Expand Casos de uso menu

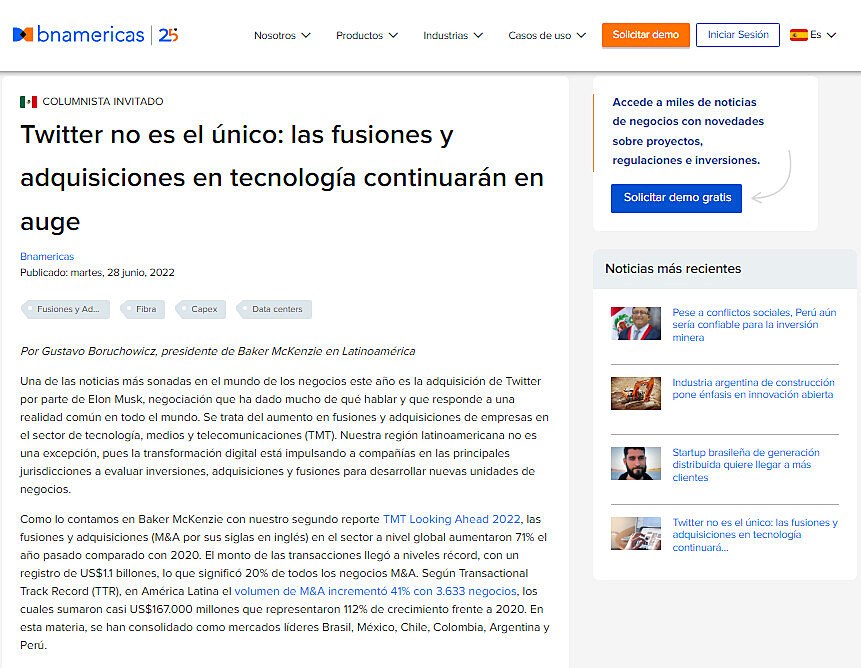pos(547,35)
